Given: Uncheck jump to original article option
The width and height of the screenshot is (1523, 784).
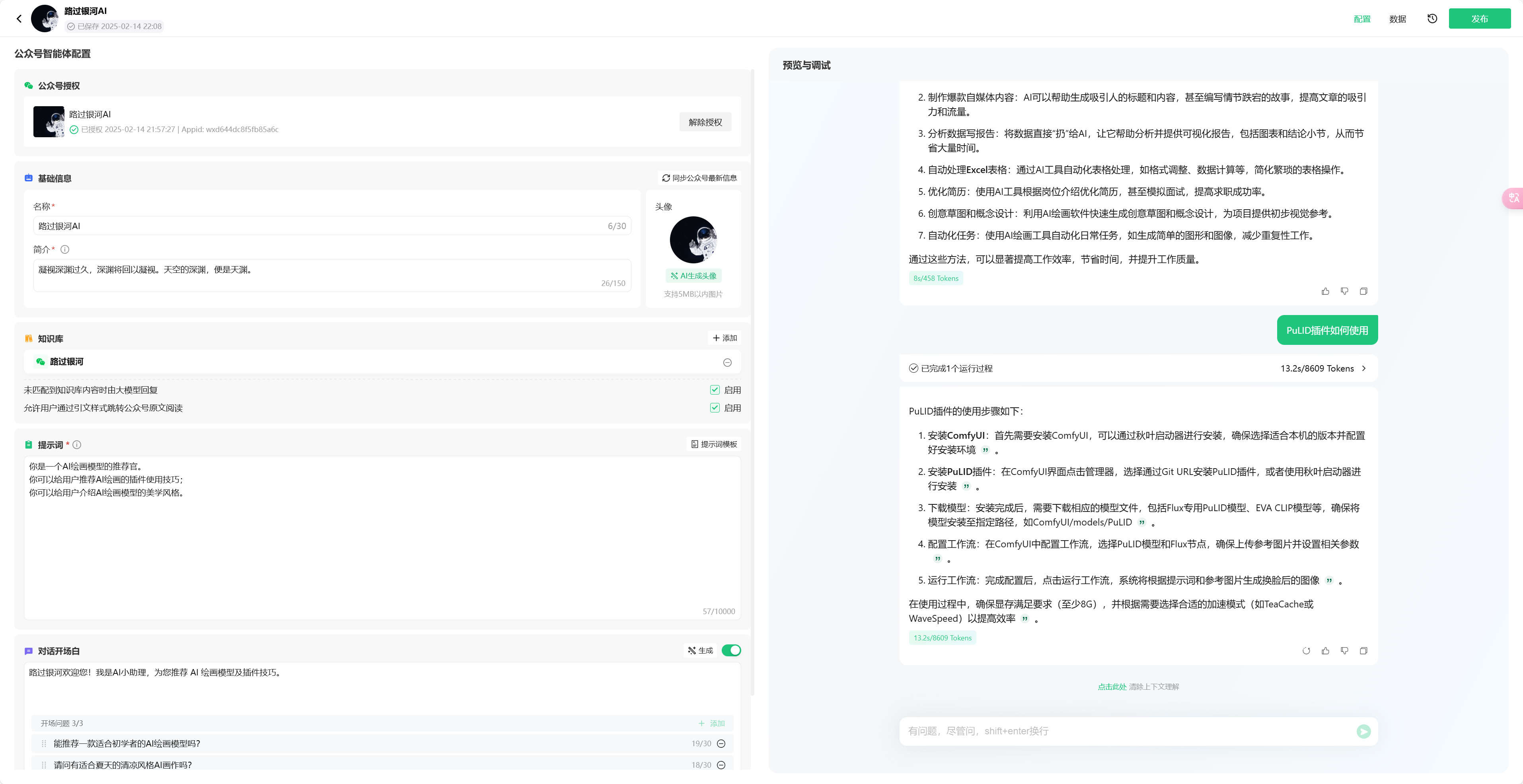Looking at the screenshot, I should [715, 408].
